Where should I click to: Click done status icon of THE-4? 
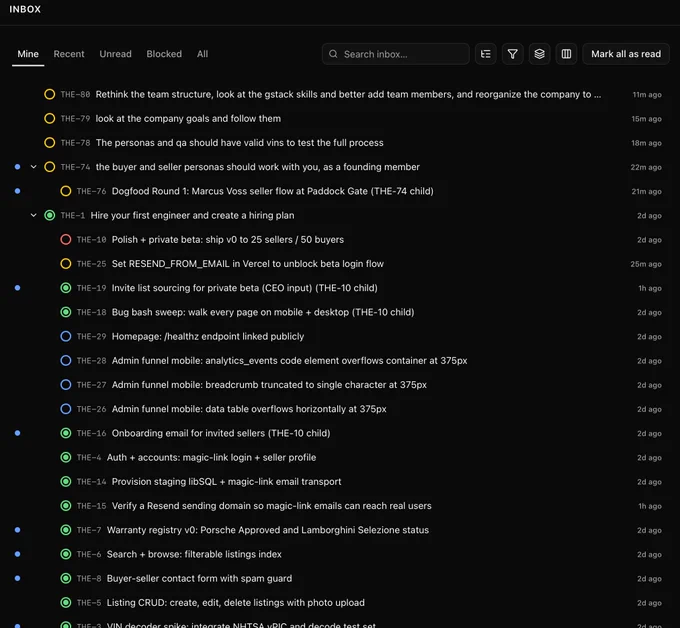click(x=65, y=458)
